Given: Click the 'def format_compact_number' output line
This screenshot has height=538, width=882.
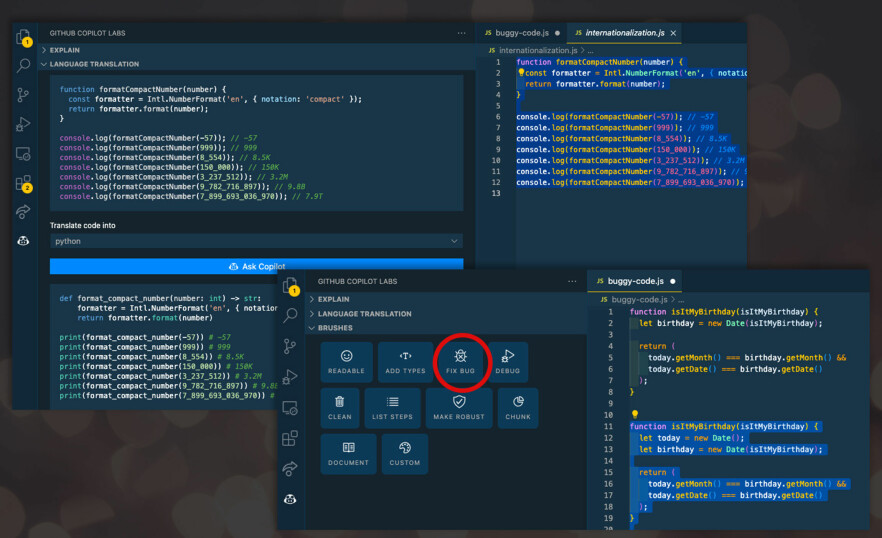Looking at the screenshot, I should point(160,299).
